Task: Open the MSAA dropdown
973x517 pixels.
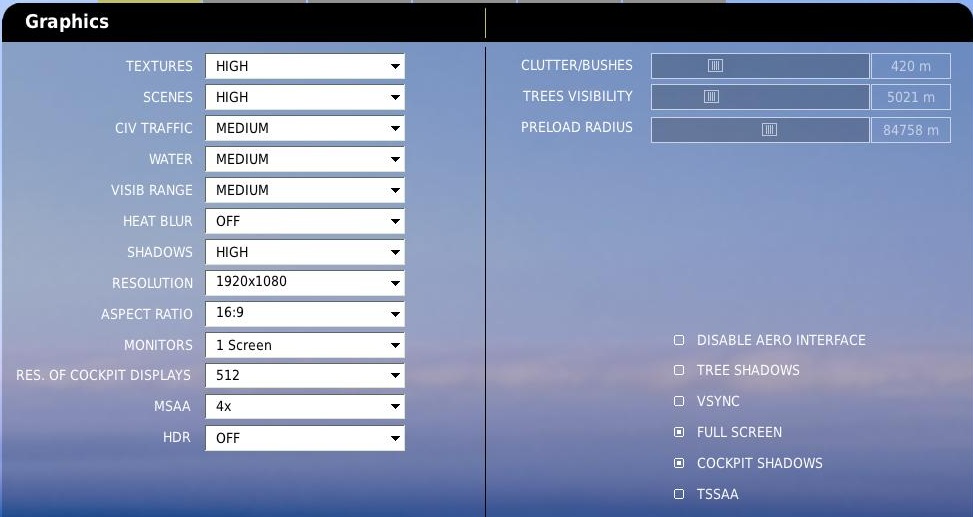Action: (x=305, y=407)
